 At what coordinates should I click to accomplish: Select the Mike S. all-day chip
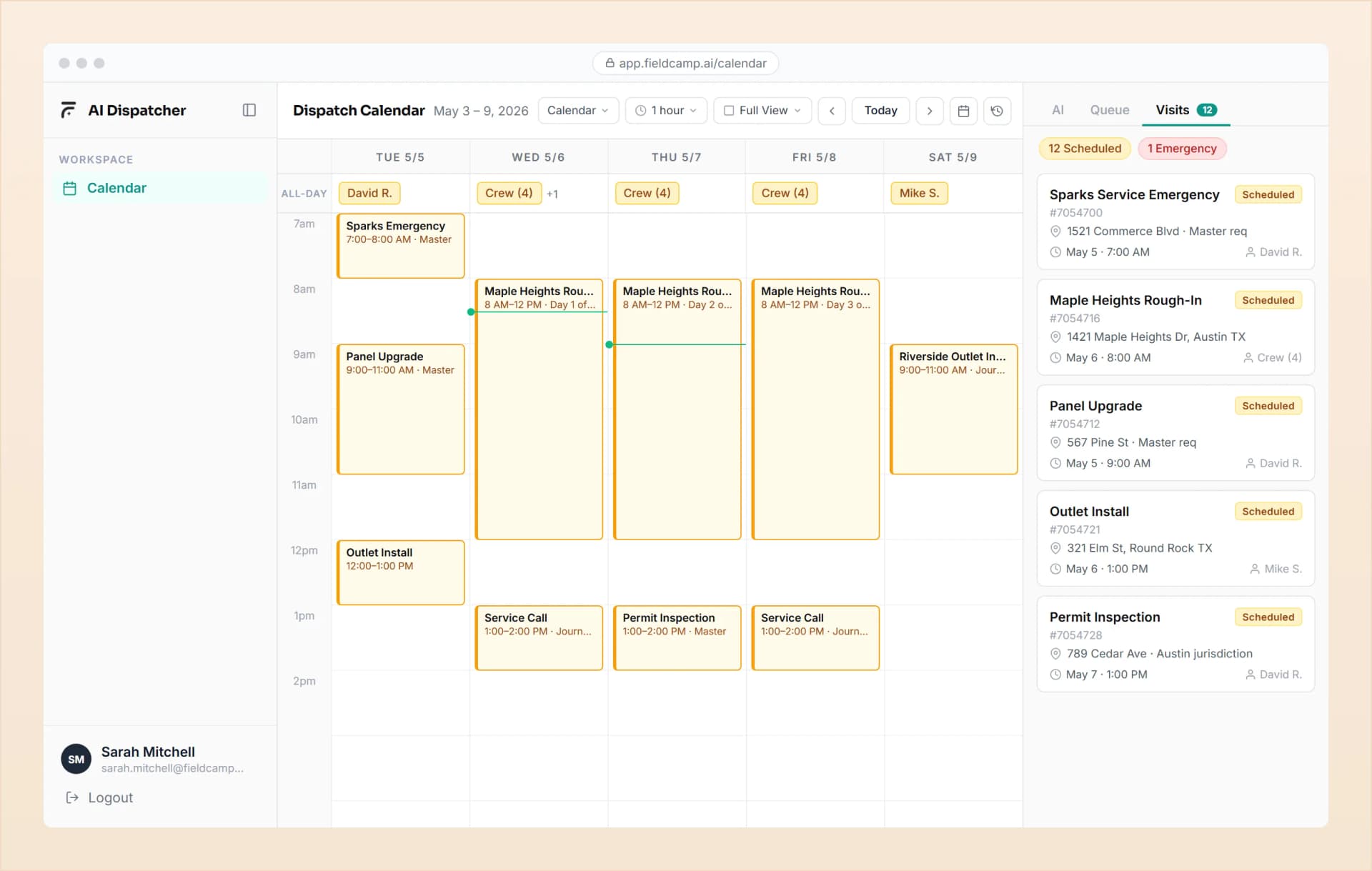click(919, 193)
